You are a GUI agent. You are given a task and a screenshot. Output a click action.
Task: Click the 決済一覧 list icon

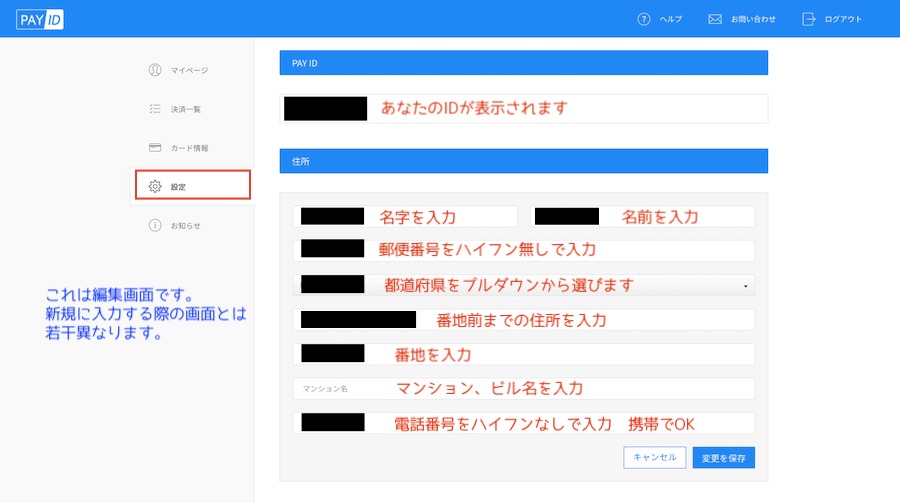coord(155,109)
